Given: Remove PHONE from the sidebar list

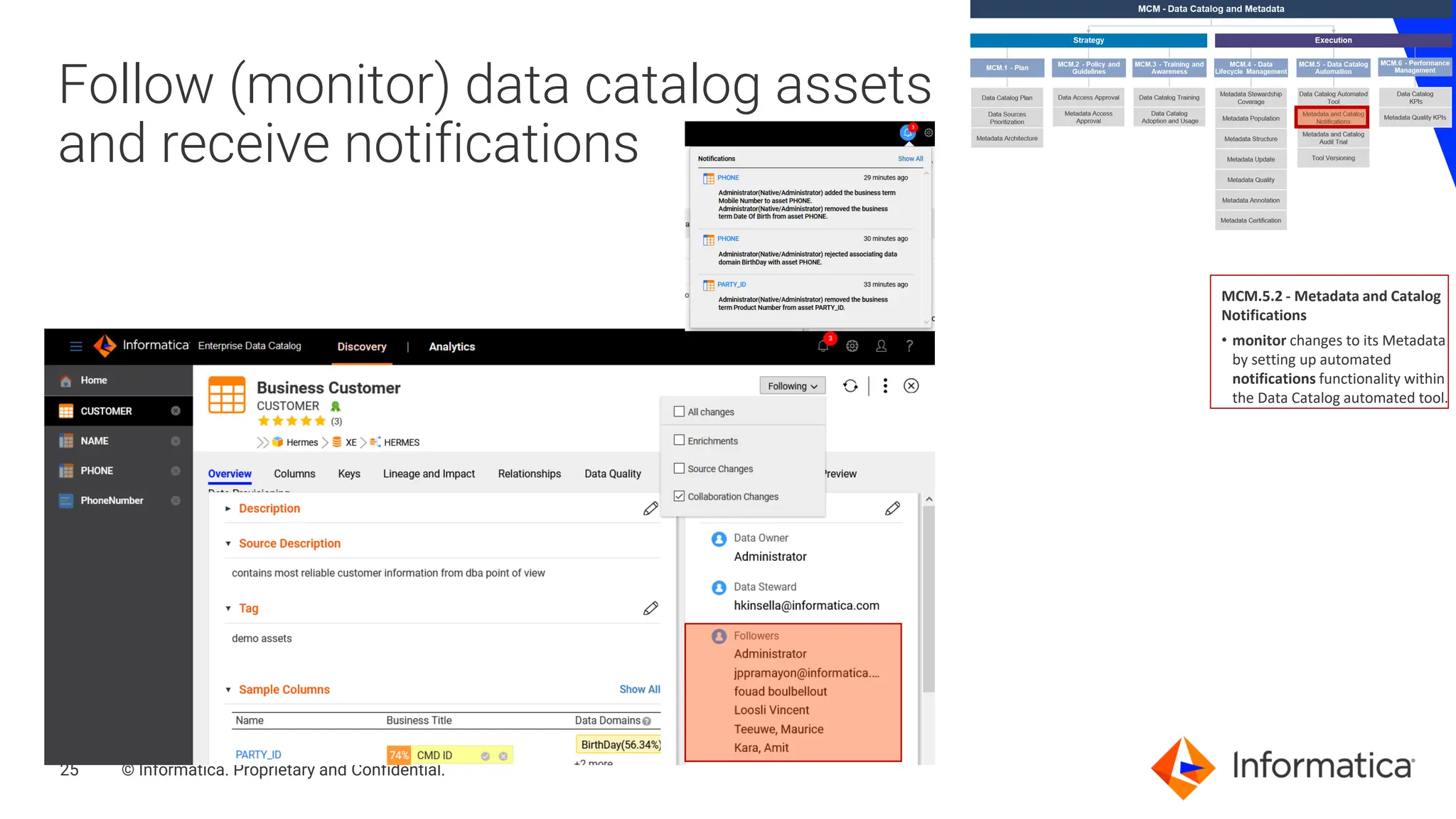Looking at the screenshot, I should point(176,471).
